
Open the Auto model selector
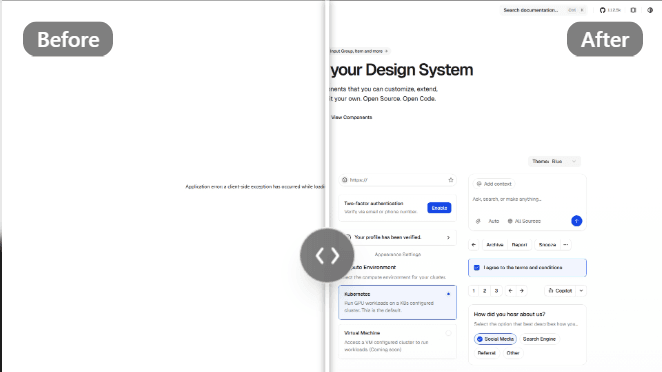point(494,221)
